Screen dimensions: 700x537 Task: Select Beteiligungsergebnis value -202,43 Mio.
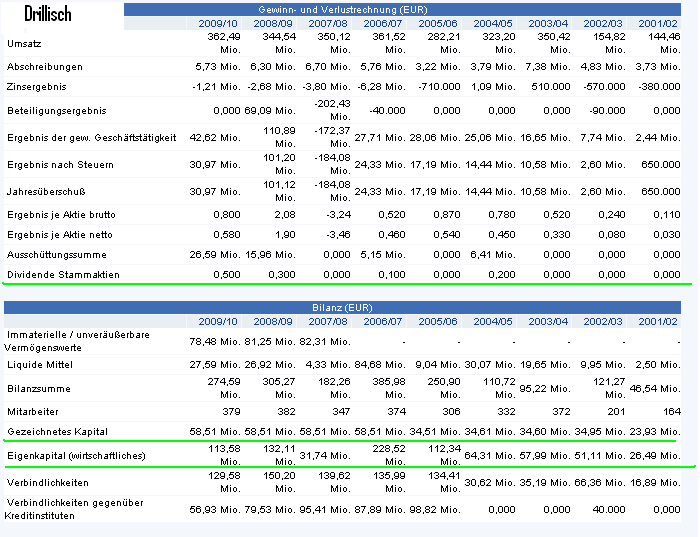(333, 110)
